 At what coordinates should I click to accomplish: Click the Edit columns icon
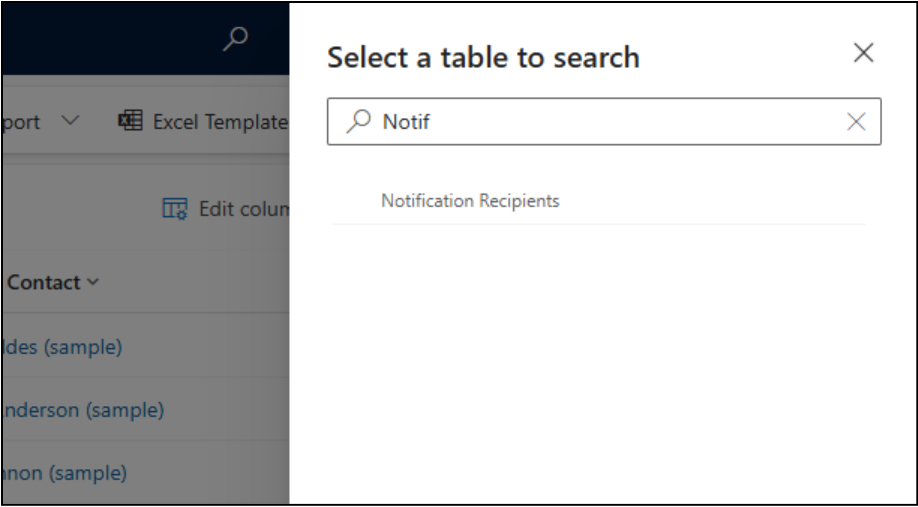click(x=175, y=209)
